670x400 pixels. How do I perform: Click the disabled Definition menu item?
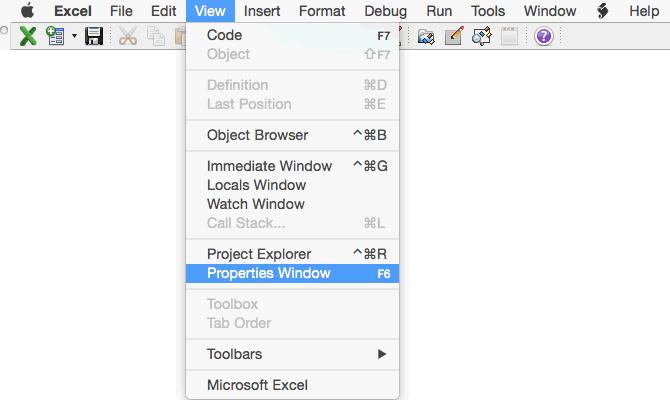tap(293, 85)
